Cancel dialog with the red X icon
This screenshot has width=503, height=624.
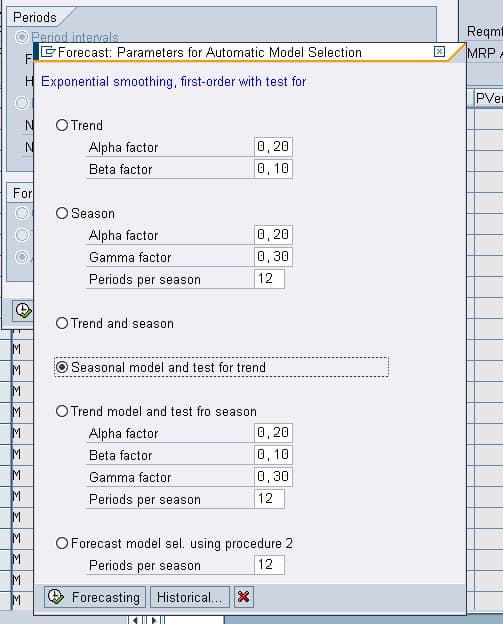[244, 597]
